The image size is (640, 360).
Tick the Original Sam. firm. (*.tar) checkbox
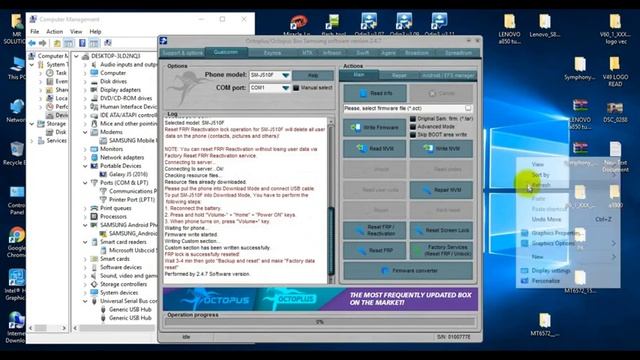click(x=413, y=119)
